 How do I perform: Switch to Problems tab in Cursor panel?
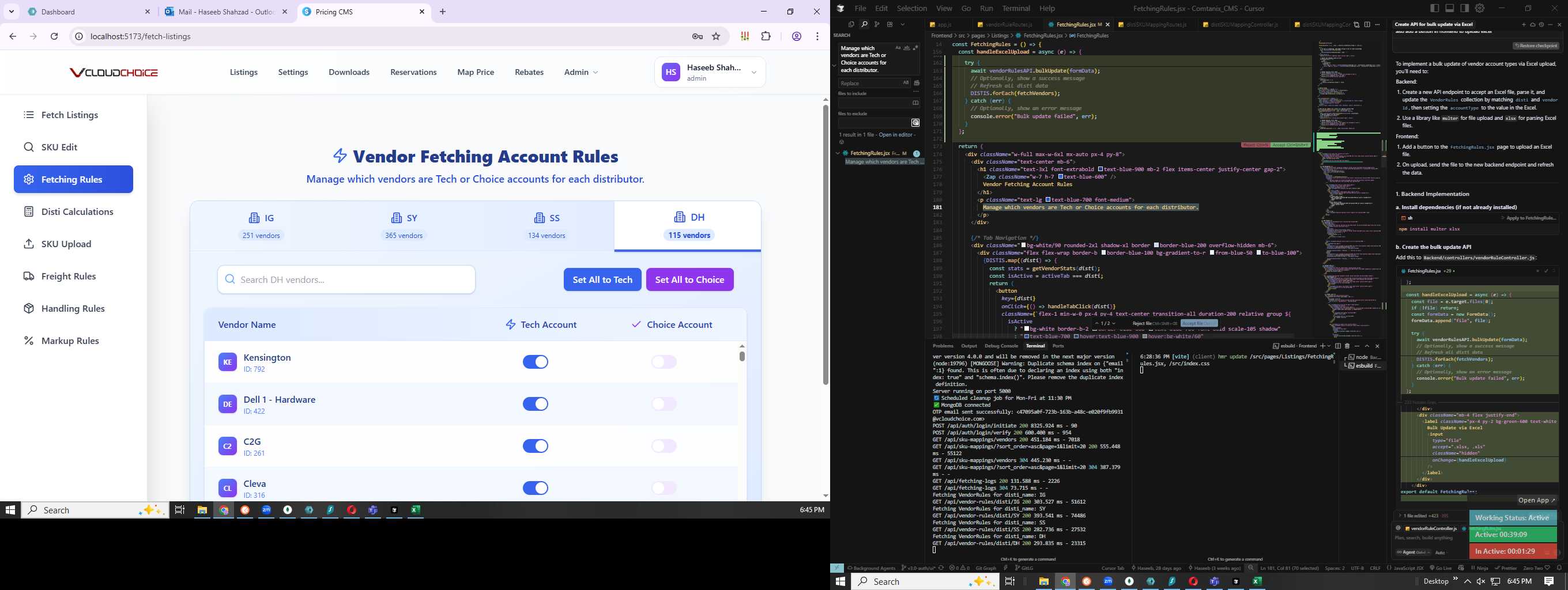point(943,346)
